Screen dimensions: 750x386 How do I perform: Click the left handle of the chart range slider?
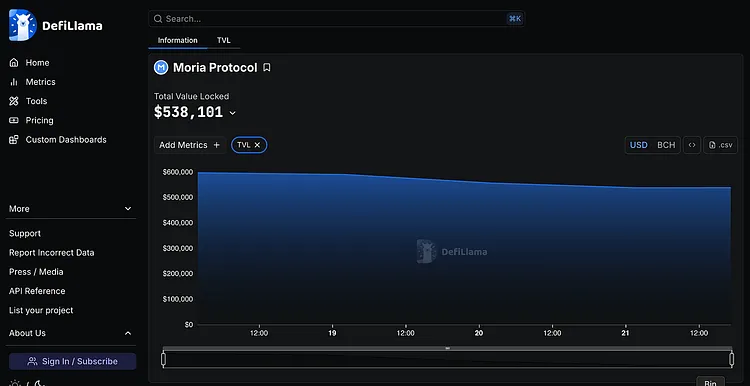pyautogui.click(x=164, y=359)
